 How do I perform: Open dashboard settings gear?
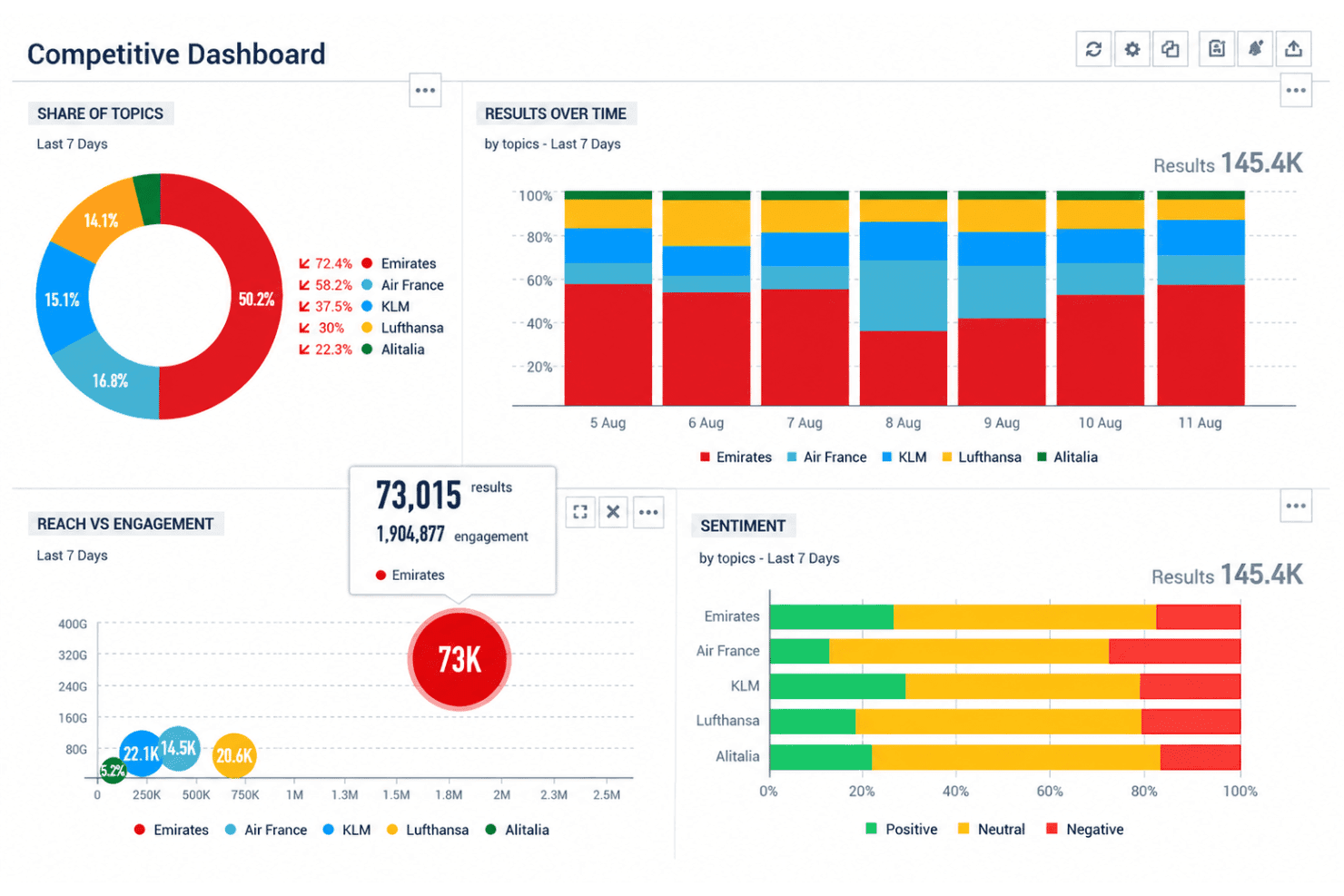pyautogui.click(x=1132, y=49)
